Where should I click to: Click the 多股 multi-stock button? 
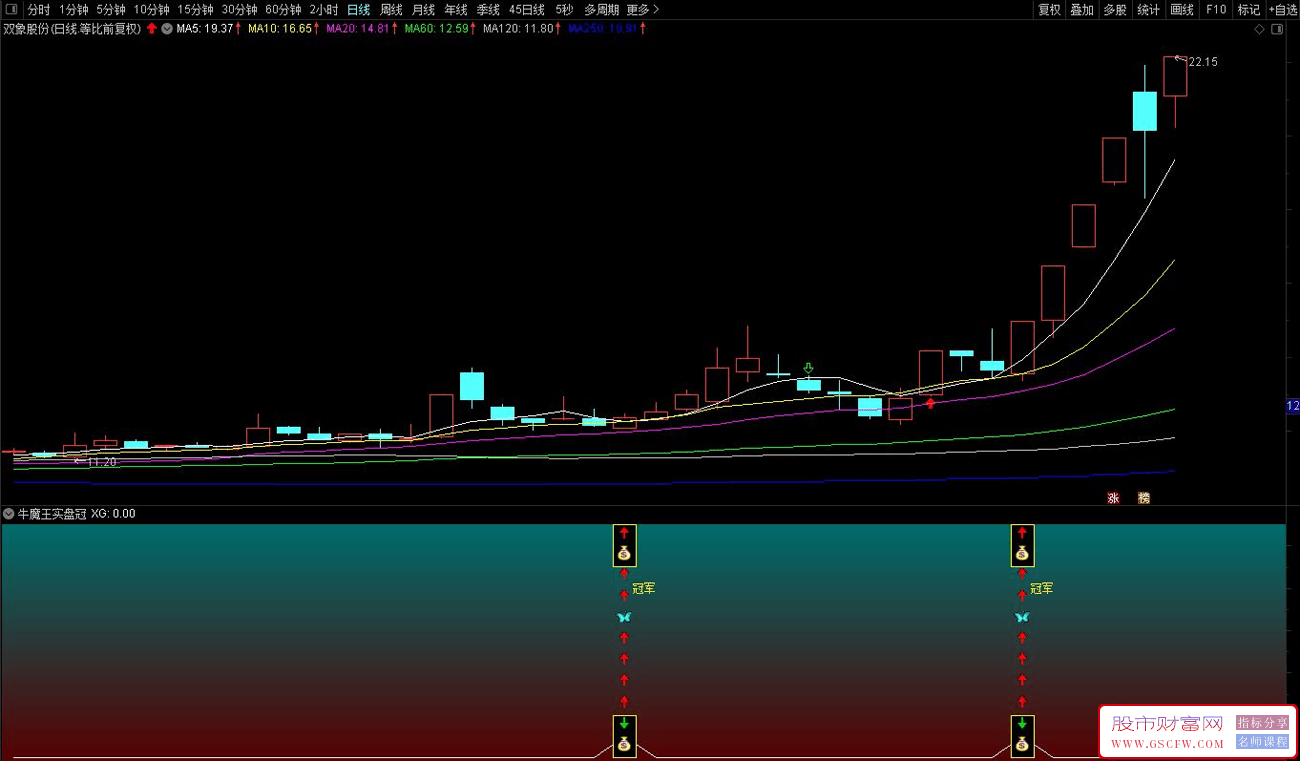[x=1115, y=9]
